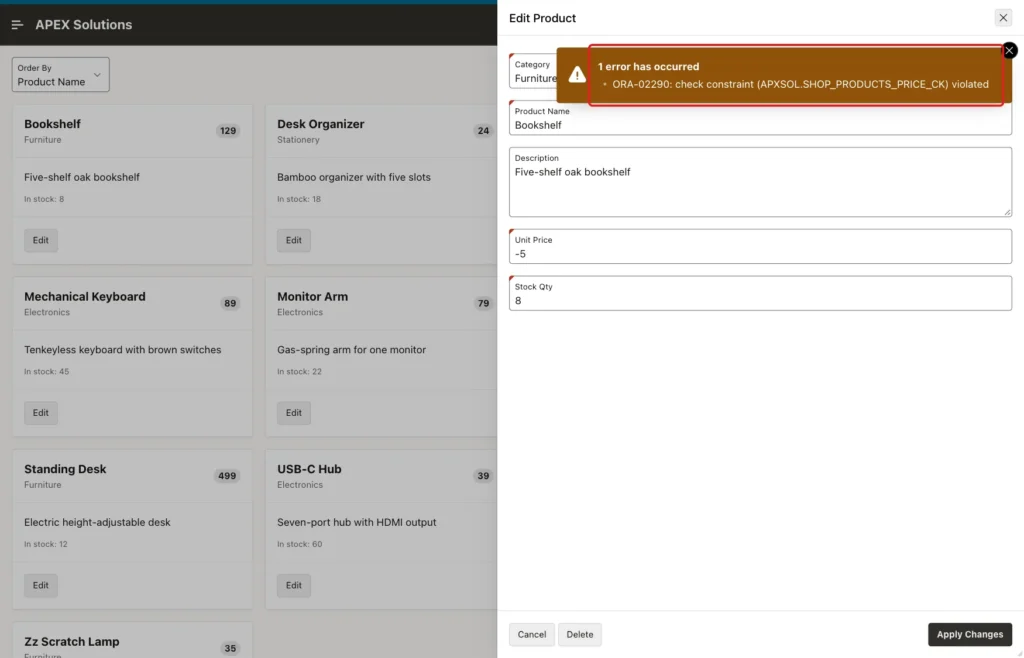Click Apply Changes button
Screen dimensions: 1024x658
(970, 634)
